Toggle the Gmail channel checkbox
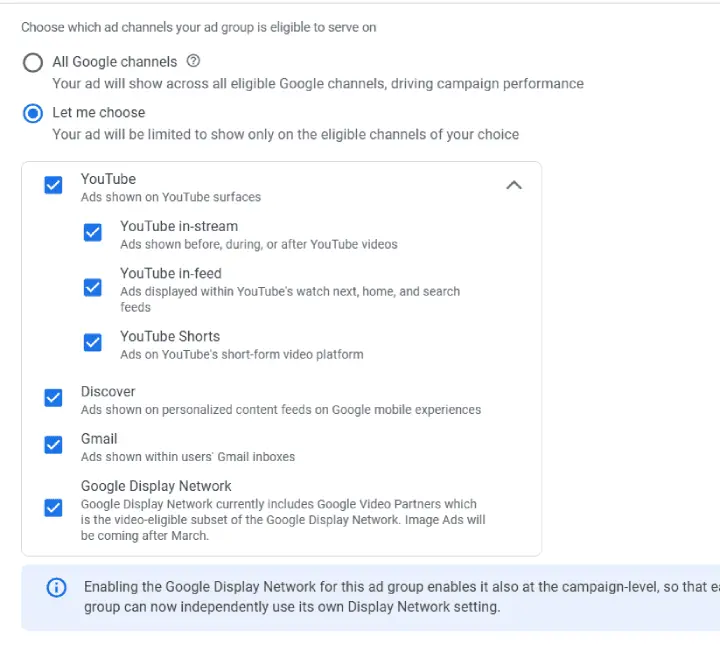This screenshot has height=650, width=720. (x=54, y=445)
